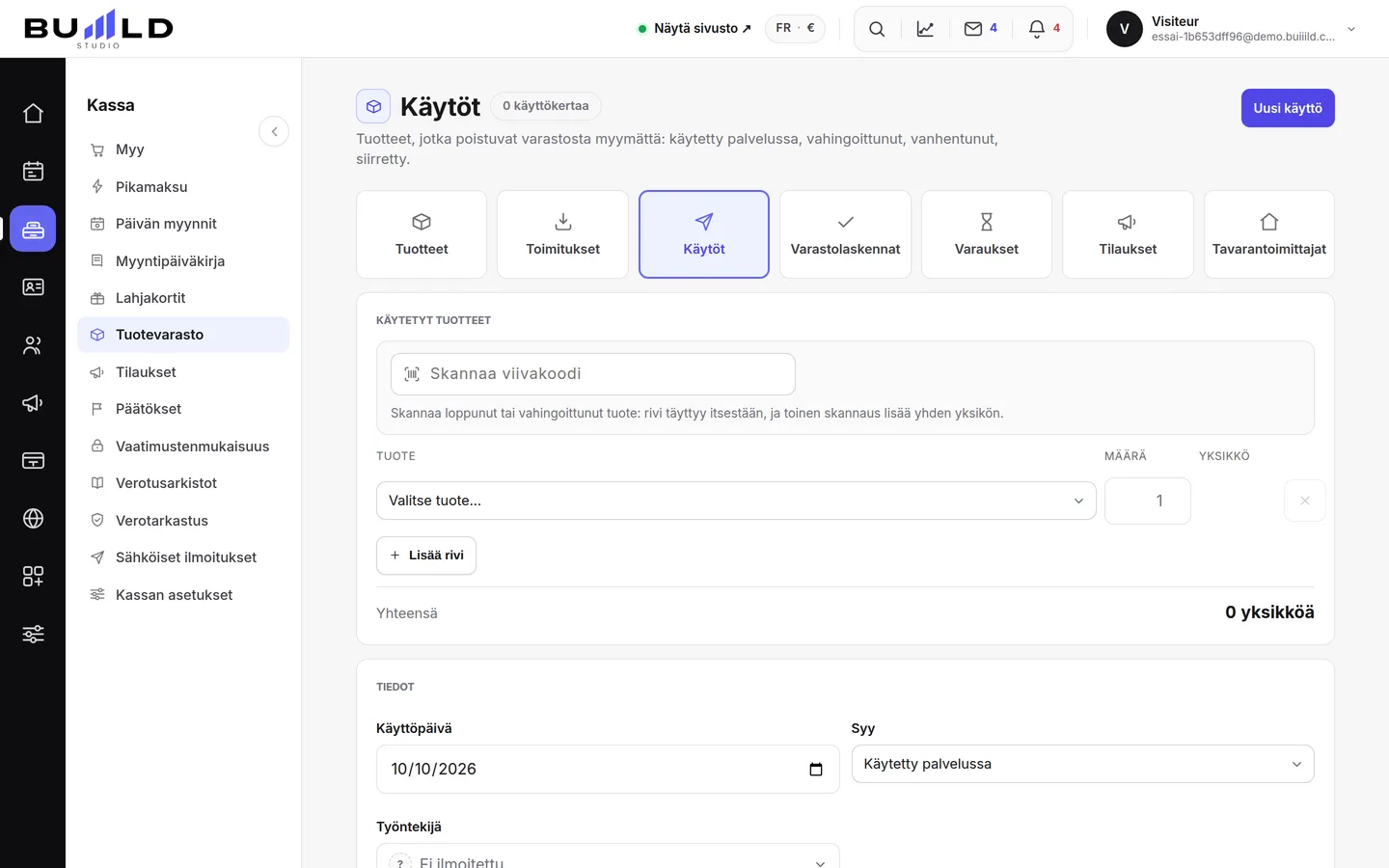Viewport: 1389px width, 868px height.
Task: Open the FR € language currency selector
Action: pos(795,29)
